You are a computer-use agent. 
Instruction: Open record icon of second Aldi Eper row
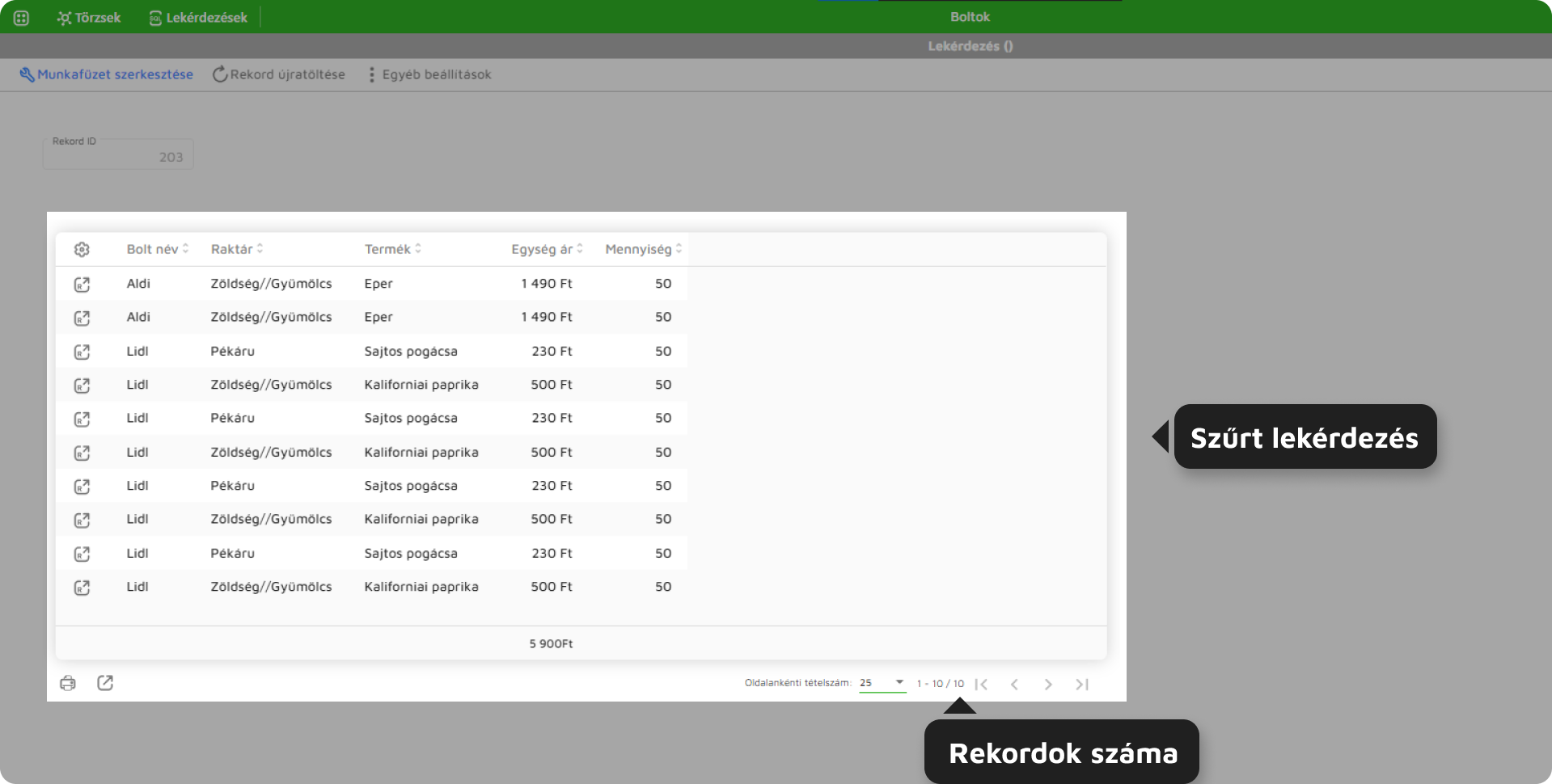82,318
